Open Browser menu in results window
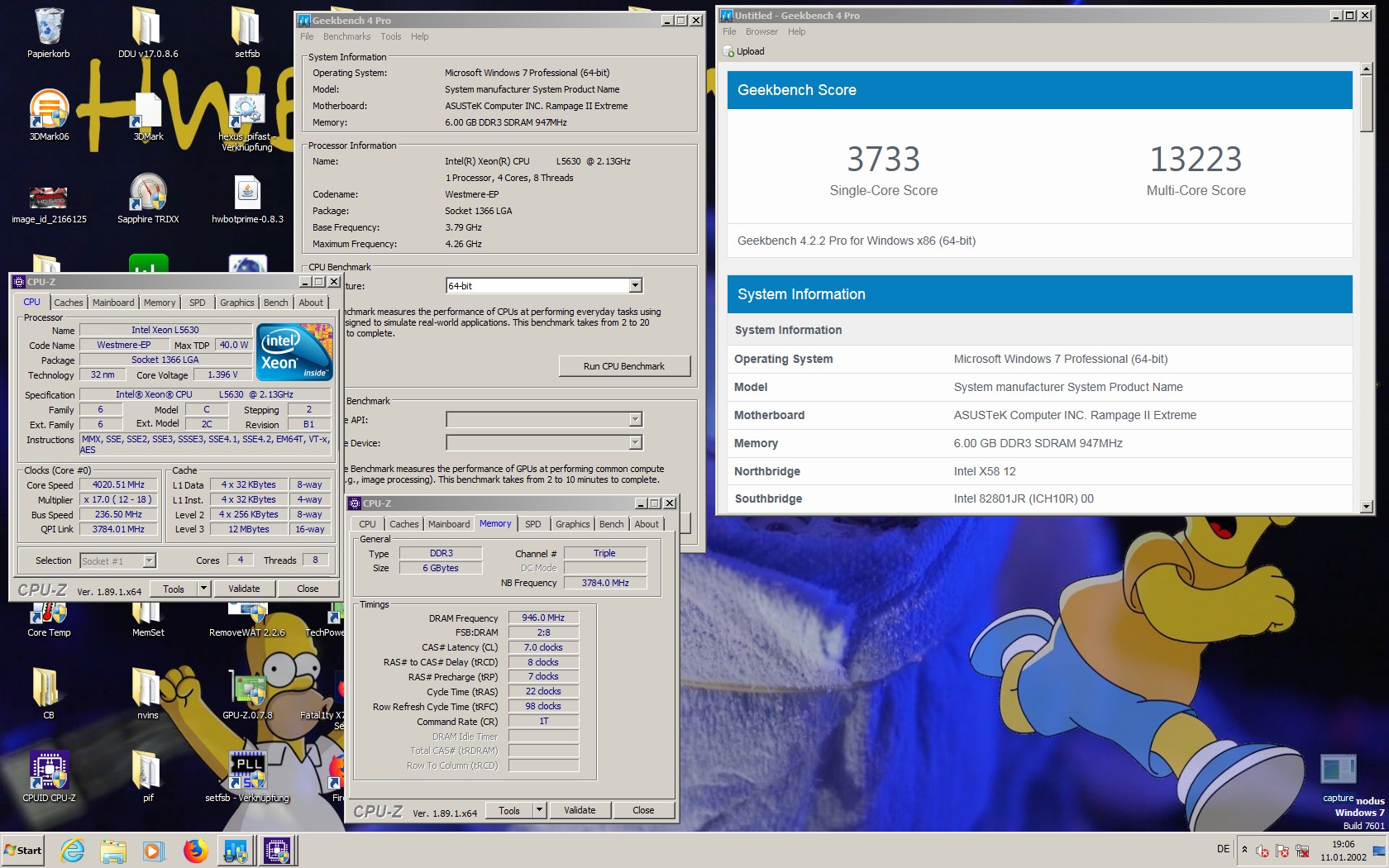Image resolution: width=1389 pixels, height=868 pixels. 761,31
